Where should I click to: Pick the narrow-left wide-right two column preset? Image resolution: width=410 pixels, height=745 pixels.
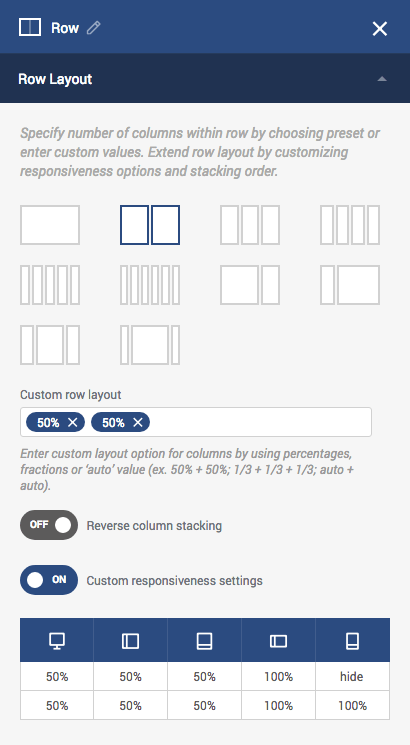tap(350, 285)
